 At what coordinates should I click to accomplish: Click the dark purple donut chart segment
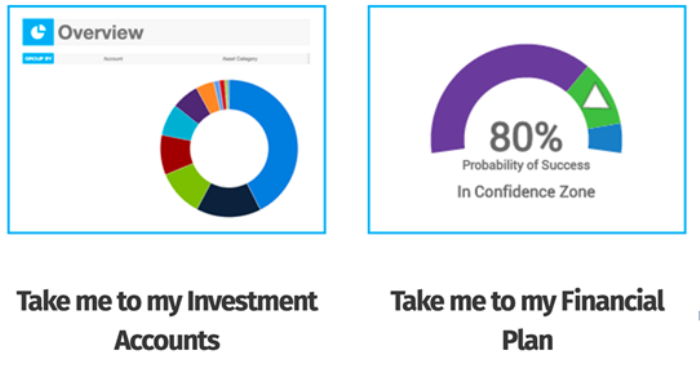point(192,106)
